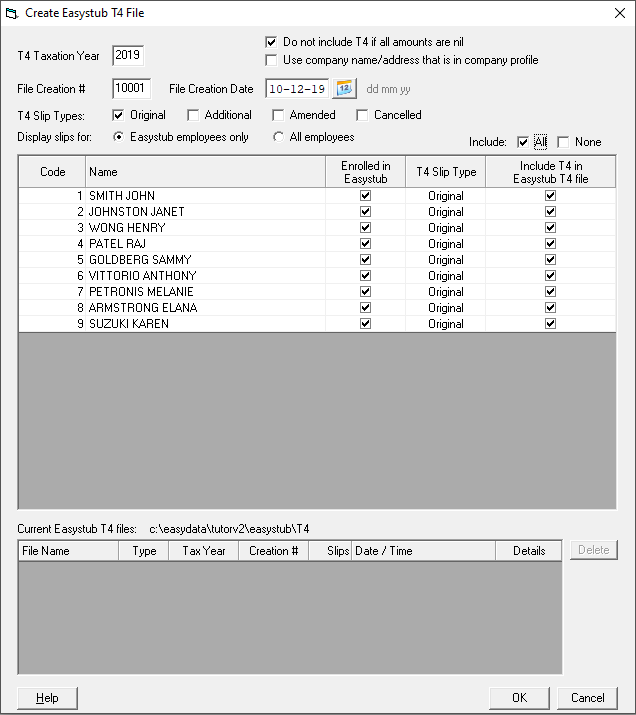Uncheck Include T4 for SMITH JOHN

point(550,196)
